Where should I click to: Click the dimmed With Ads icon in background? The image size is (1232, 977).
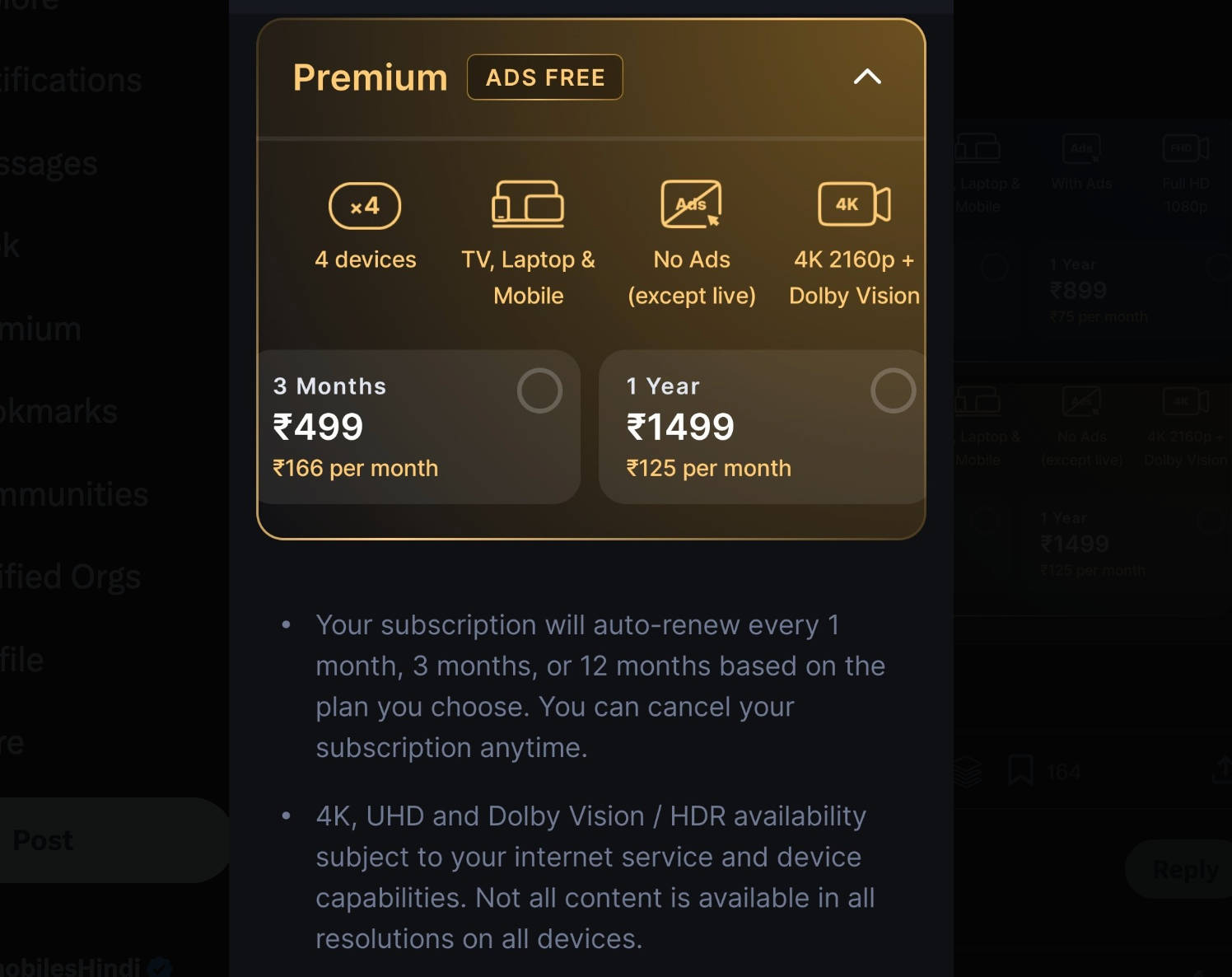1081,149
